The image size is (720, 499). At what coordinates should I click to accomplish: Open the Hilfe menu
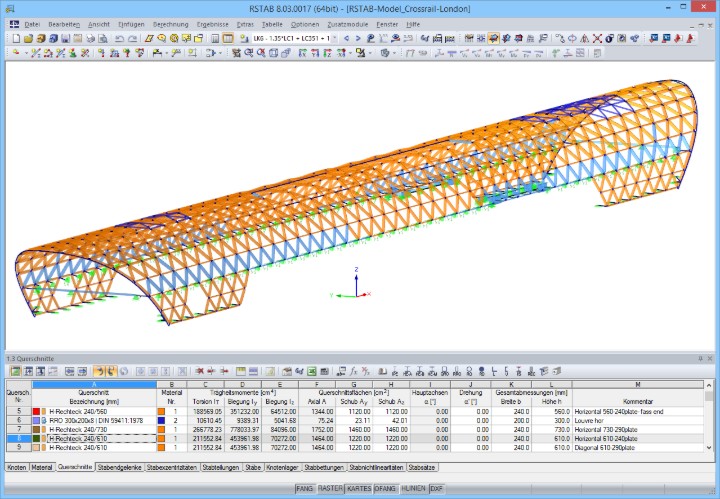click(x=413, y=24)
